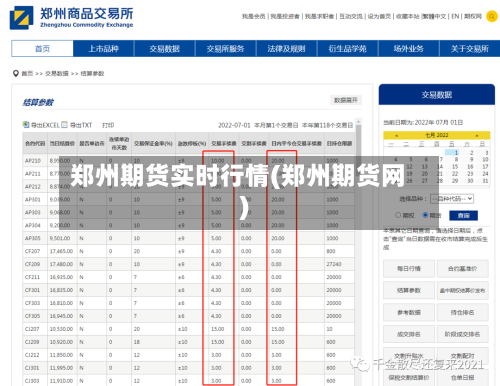The width and height of the screenshot is (500, 386).
Task: Open the 法律及规则 nav menu
Action: pos(286,49)
